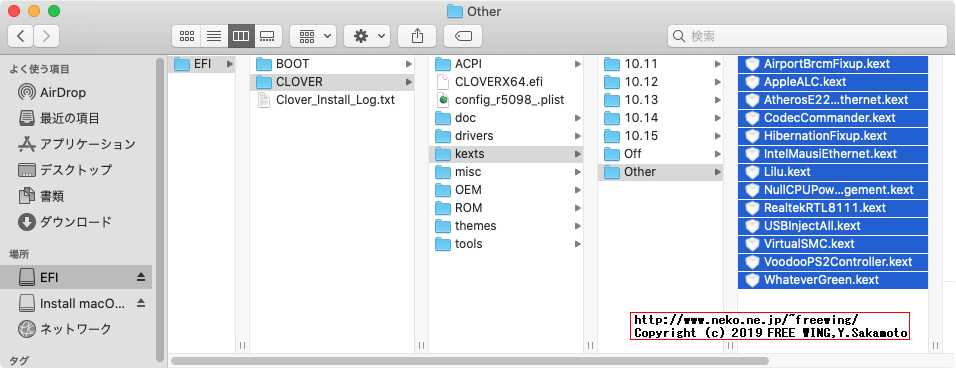Select CLOVERX64.efi file
Screen dimensions: 956x368
pos(506,82)
